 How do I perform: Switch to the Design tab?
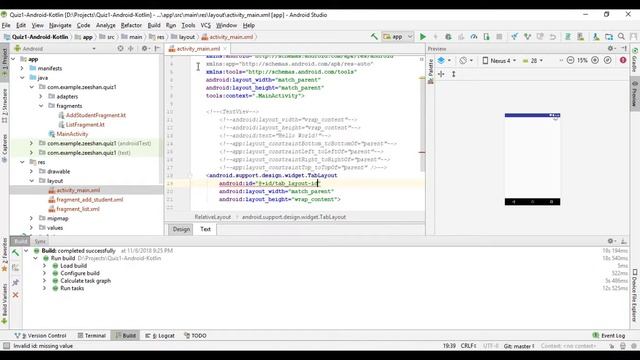click(x=181, y=229)
